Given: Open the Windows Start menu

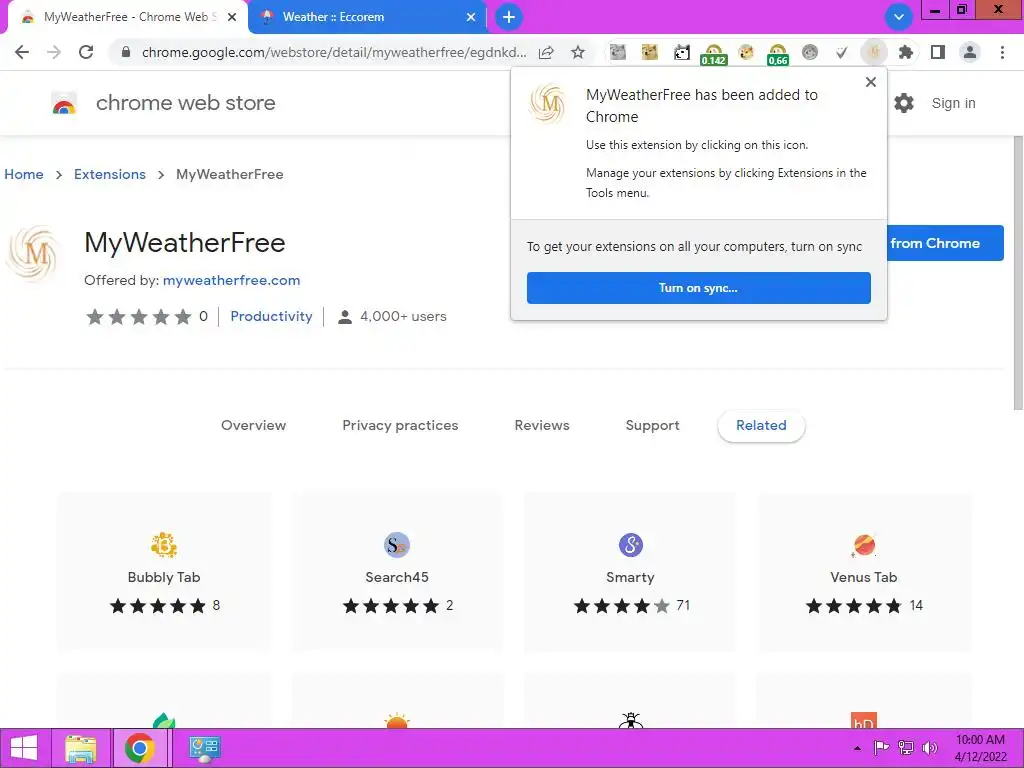Looking at the screenshot, I should [24, 748].
